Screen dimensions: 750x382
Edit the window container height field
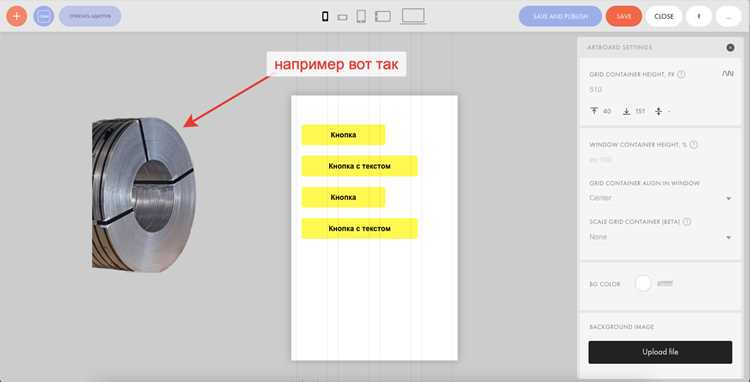[x=660, y=160]
